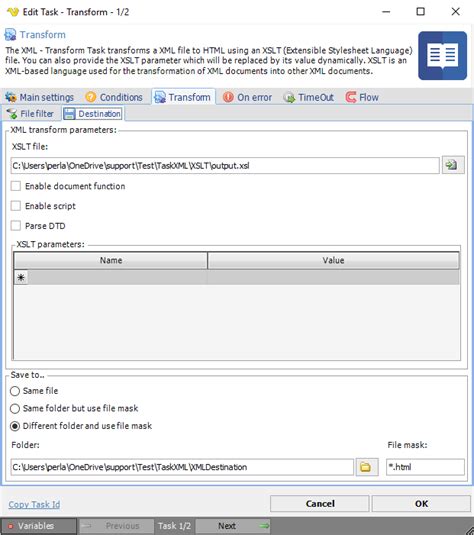Confirm with the OK button
Viewport: 474px width, 535px height.
pyautogui.click(x=421, y=504)
